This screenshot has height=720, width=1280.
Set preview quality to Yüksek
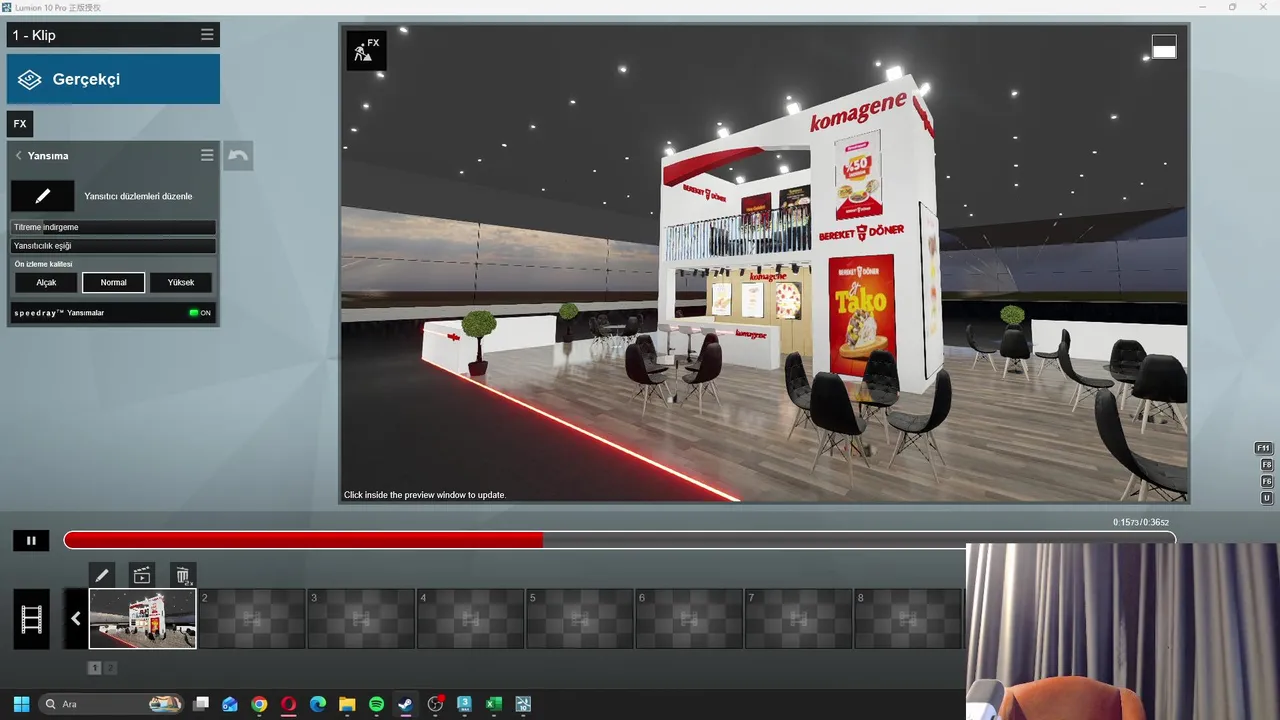point(181,283)
